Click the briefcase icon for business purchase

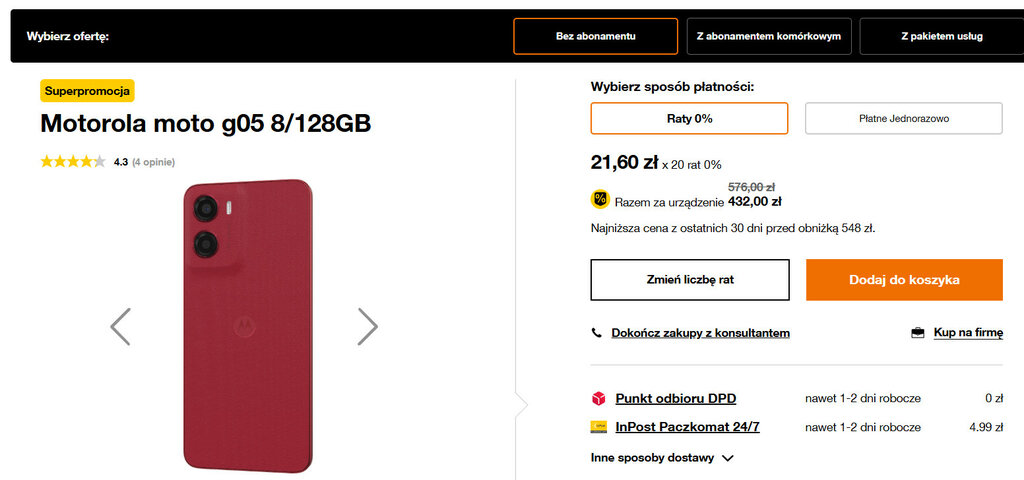[x=917, y=333]
